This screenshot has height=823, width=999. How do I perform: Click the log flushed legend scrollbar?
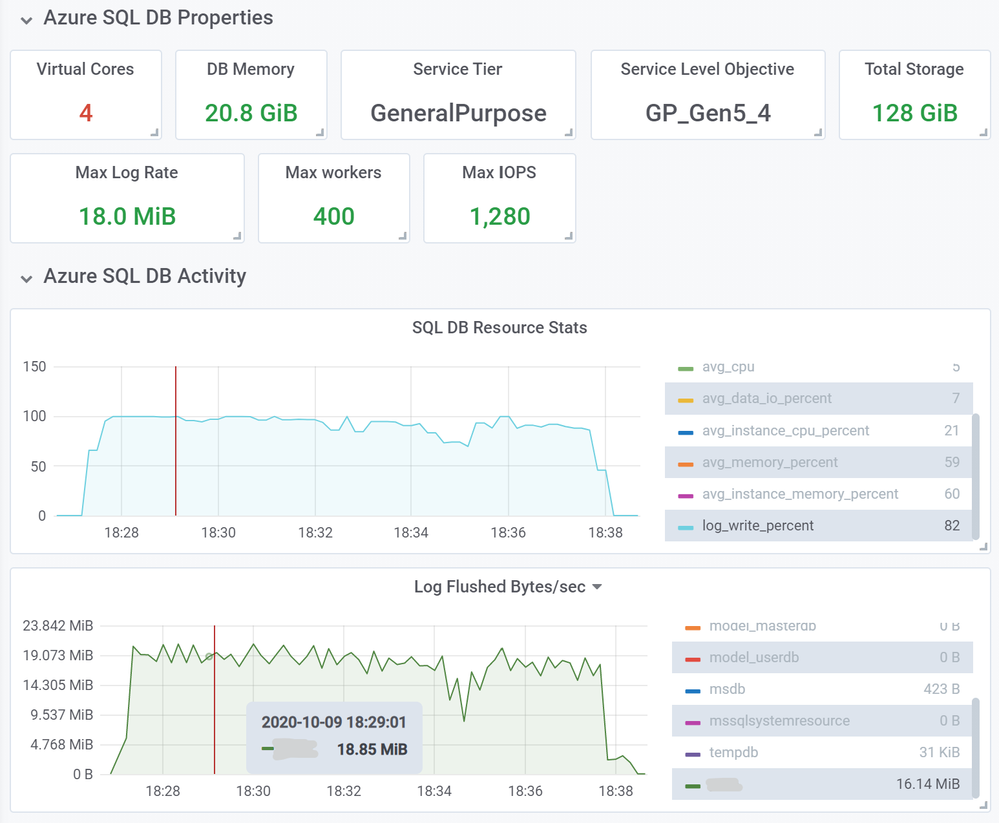[975, 748]
